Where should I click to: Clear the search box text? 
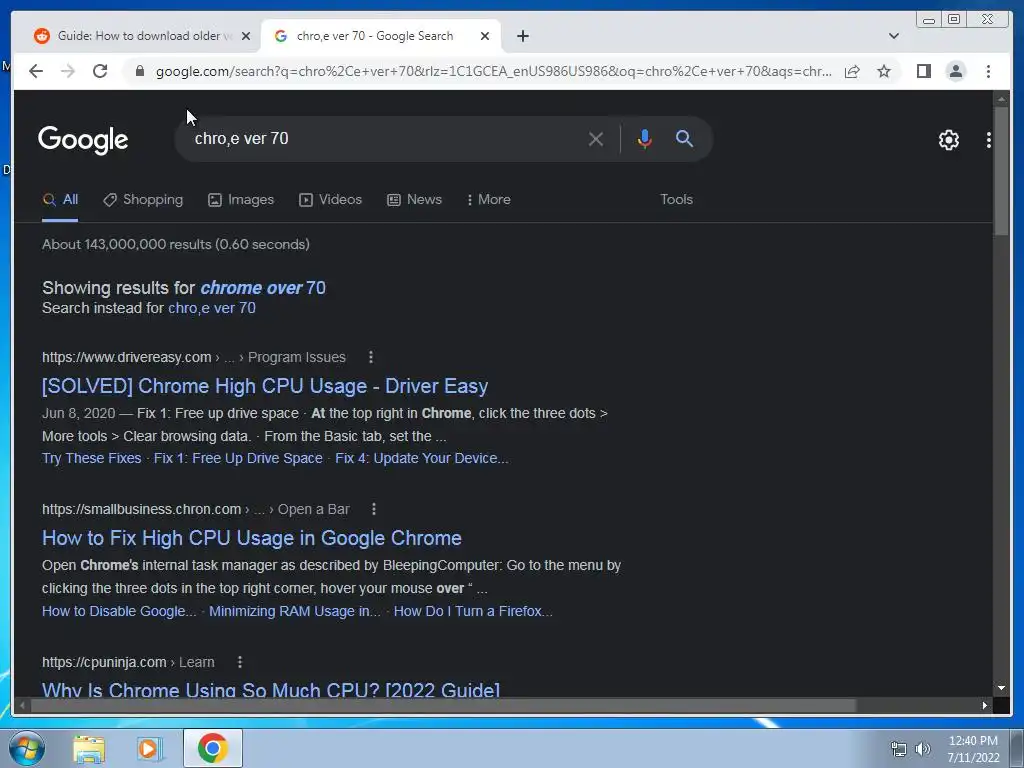596,139
